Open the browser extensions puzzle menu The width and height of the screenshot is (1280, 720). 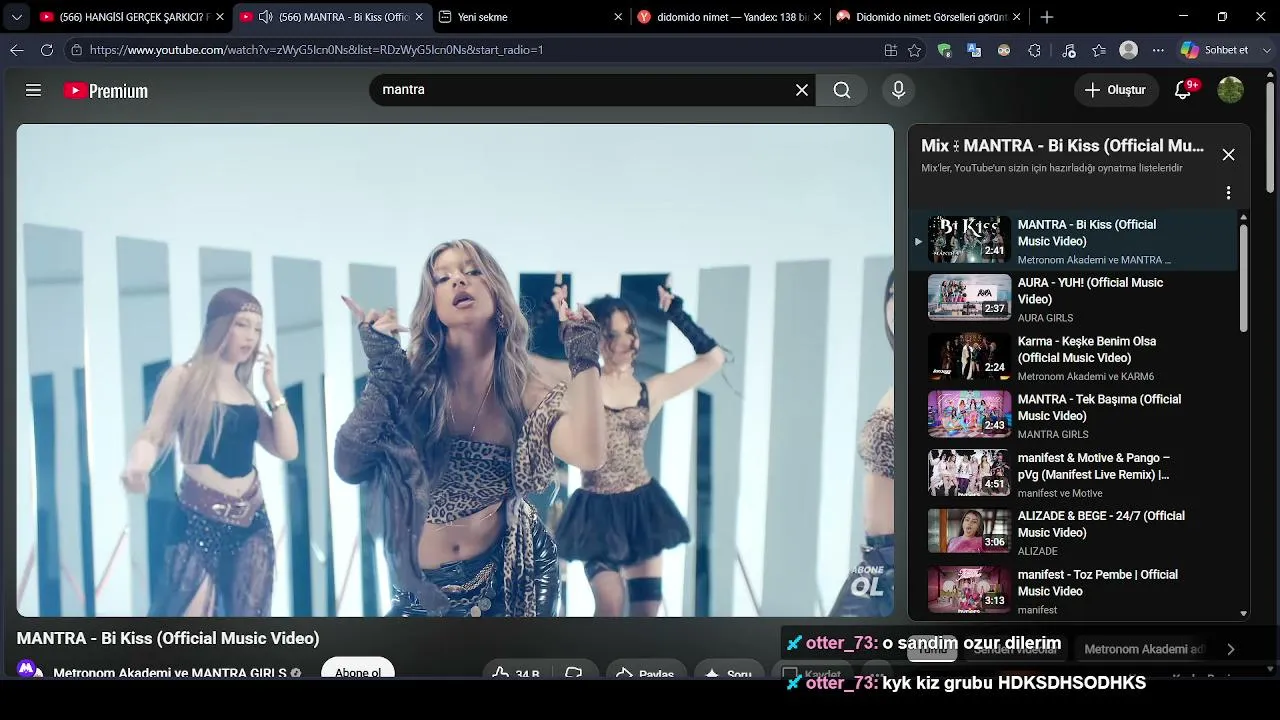(1034, 50)
